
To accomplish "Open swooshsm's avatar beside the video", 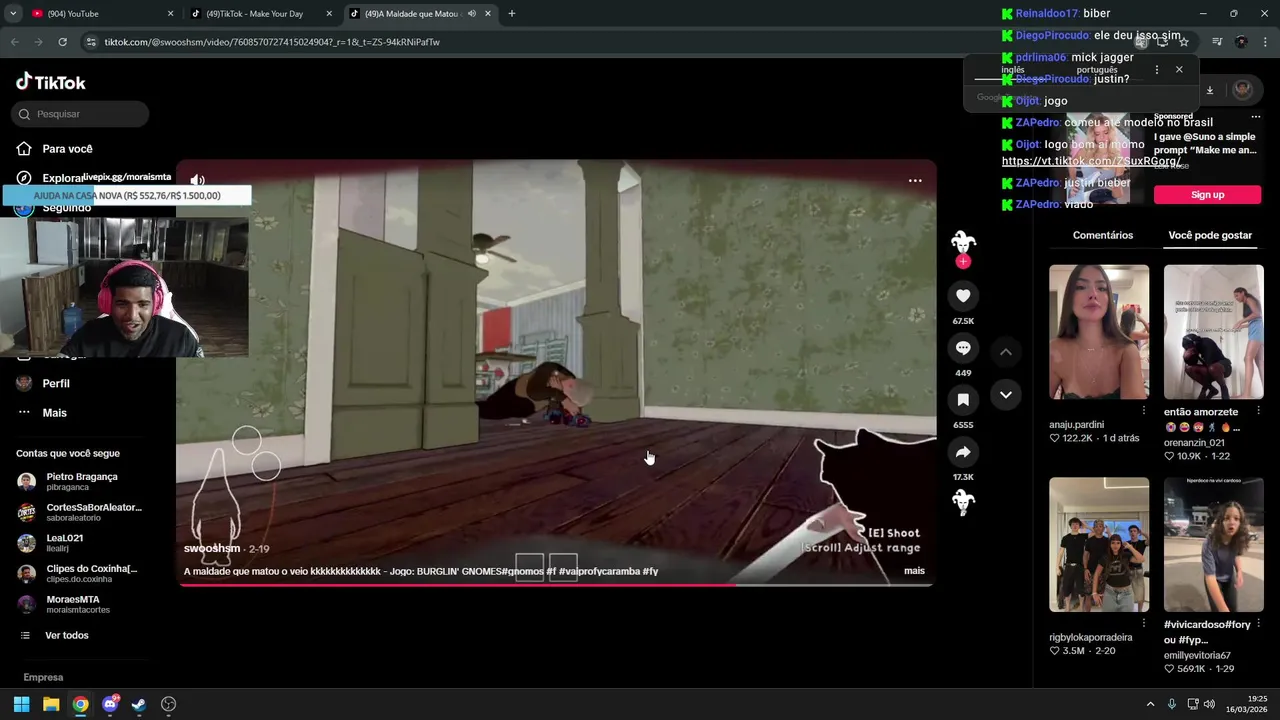I will (963, 242).
